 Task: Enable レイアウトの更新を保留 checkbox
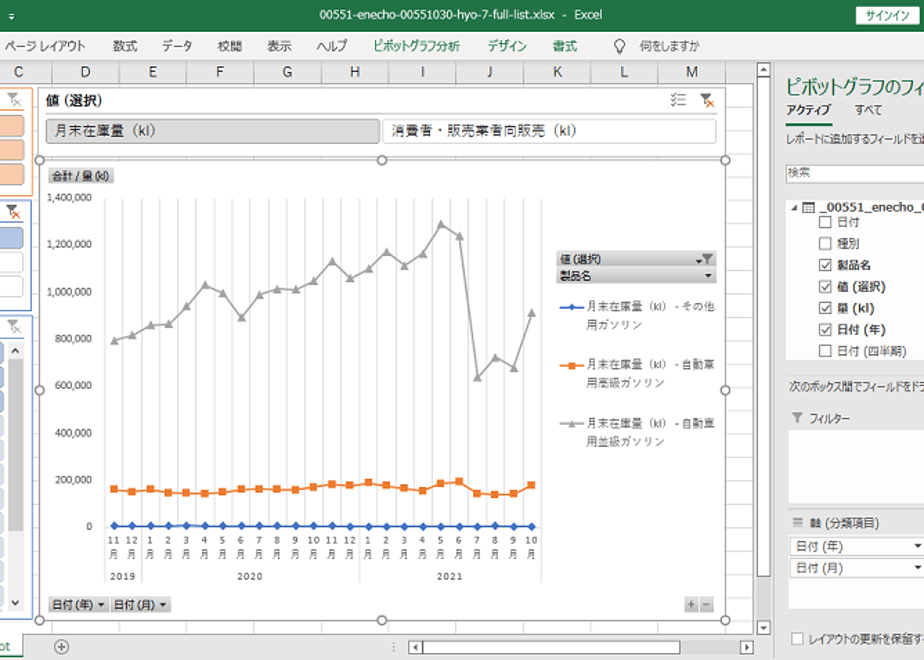click(x=797, y=639)
